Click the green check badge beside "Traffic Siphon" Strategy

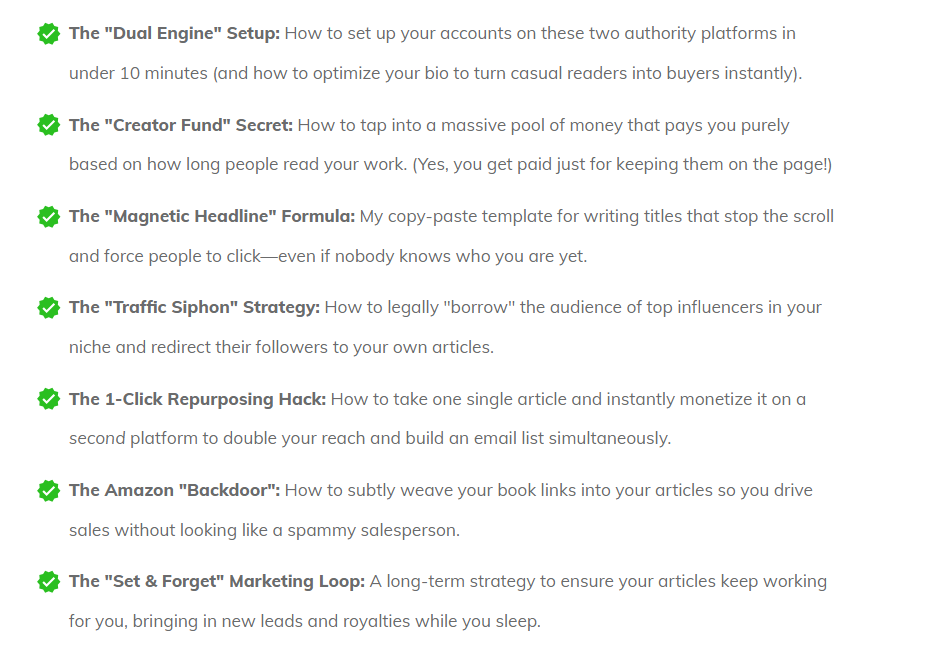tap(48, 308)
